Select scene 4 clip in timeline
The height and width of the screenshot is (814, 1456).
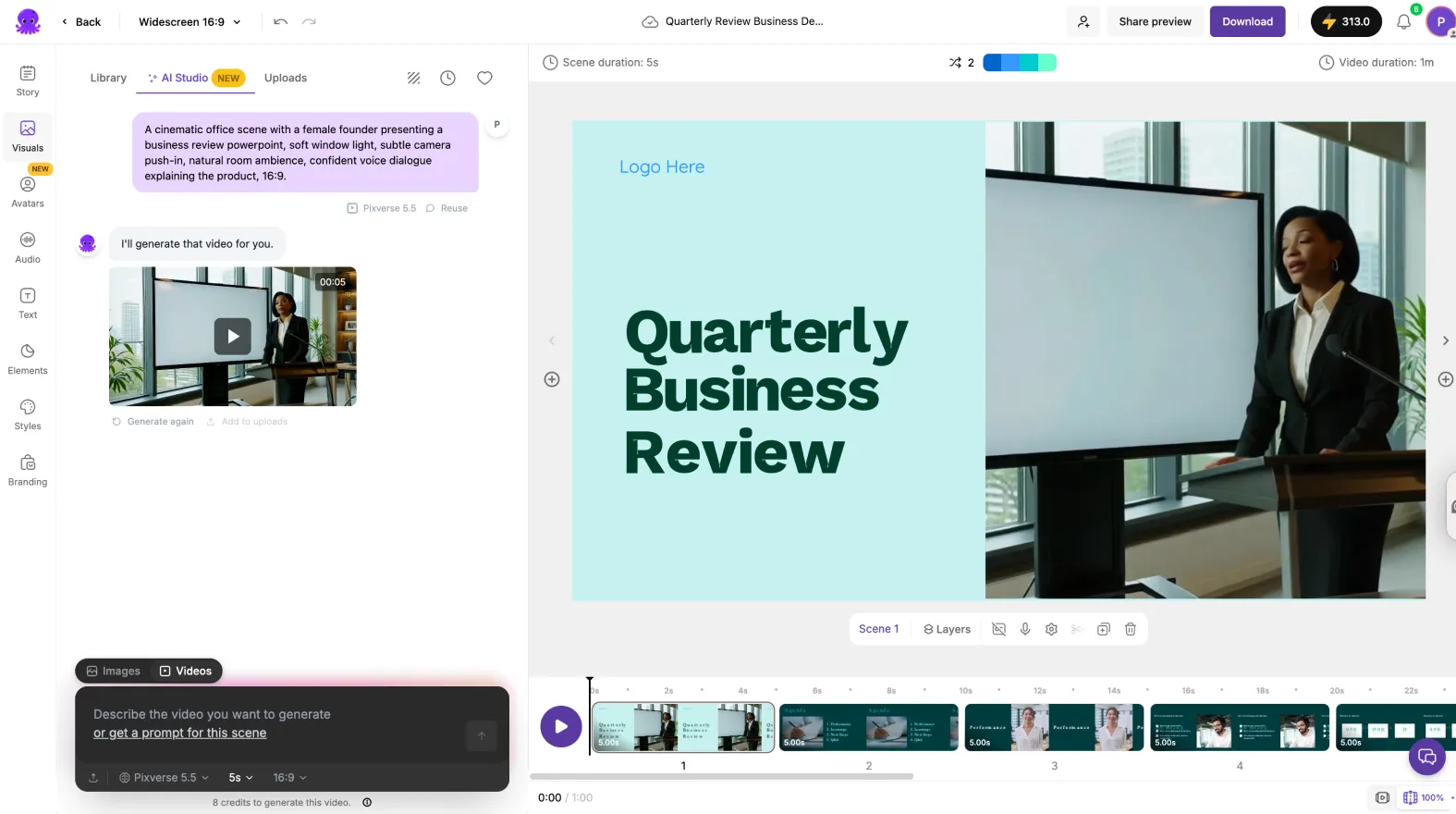1240,727
